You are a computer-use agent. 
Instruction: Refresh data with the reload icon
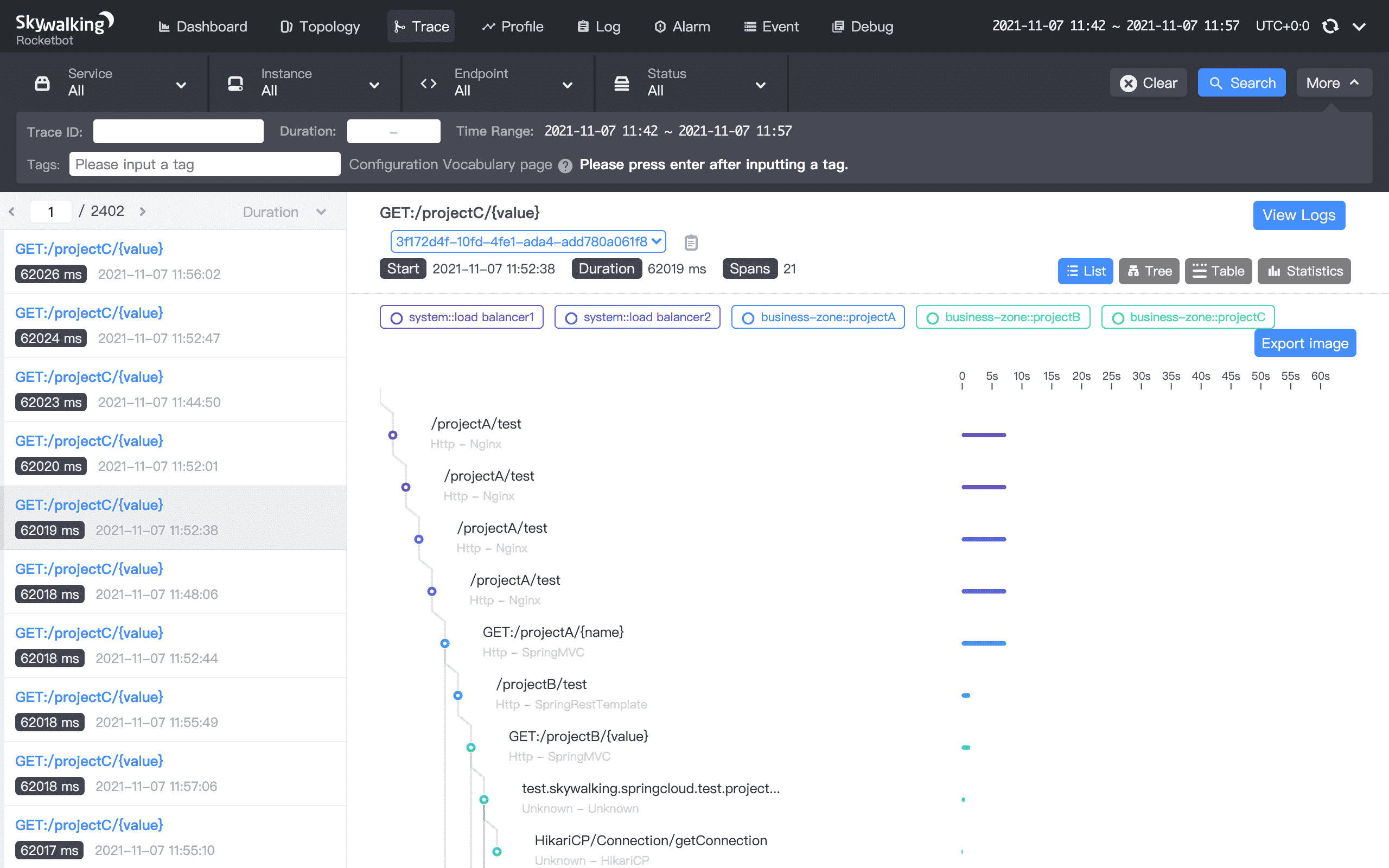point(1330,26)
